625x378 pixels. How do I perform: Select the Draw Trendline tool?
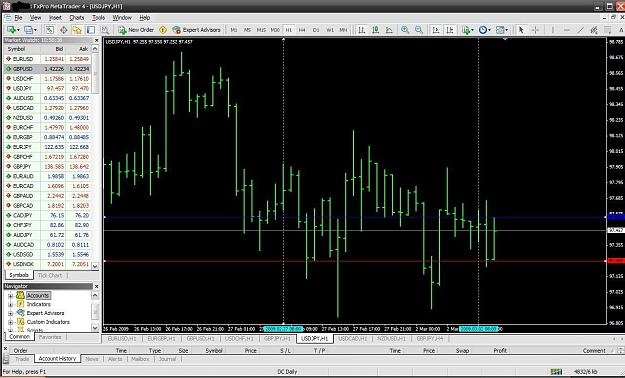[581, 30]
